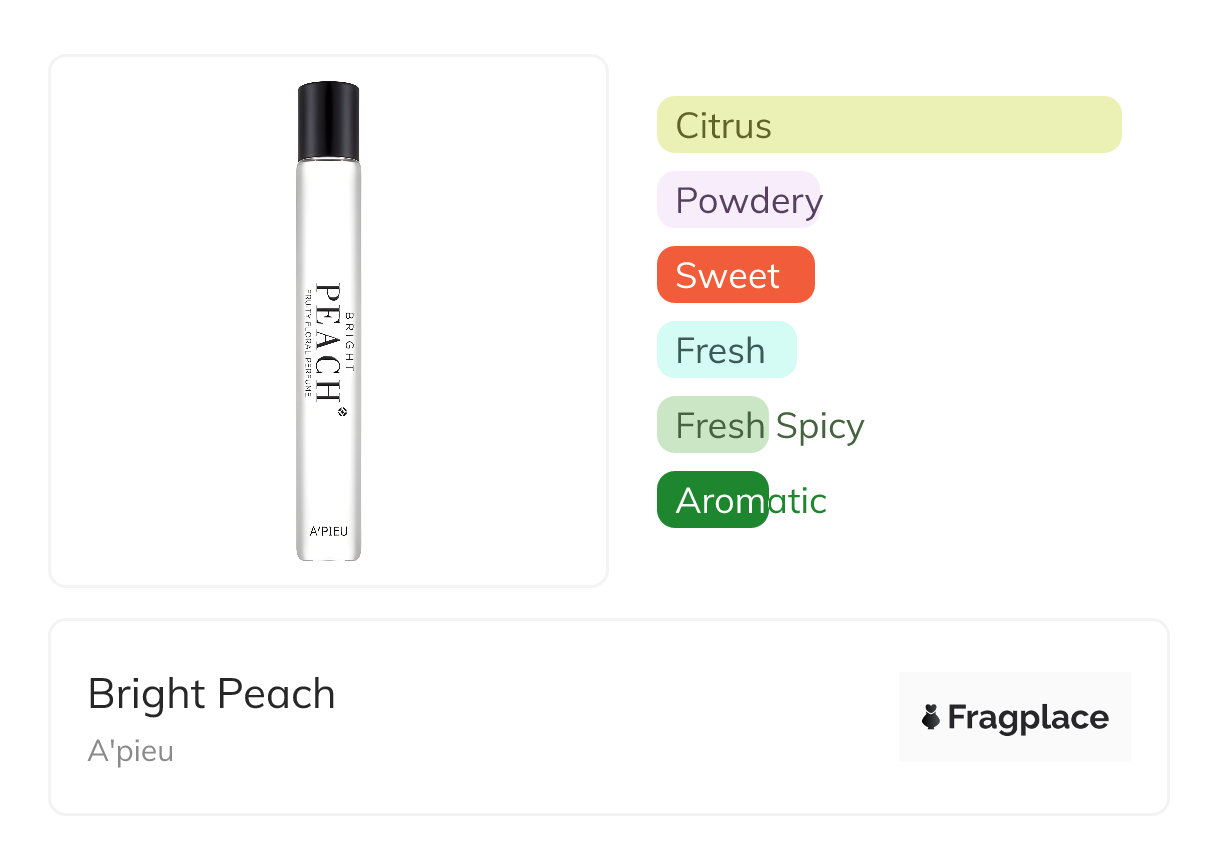Viewport: 1218px width, 864px height.
Task: Open the Bright Peach product title
Action: (x=212, y=694)
